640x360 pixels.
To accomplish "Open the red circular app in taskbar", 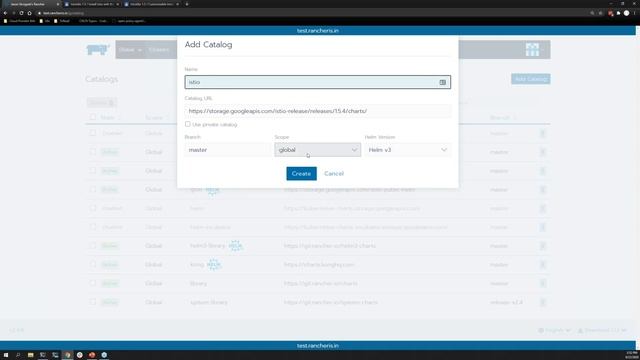I will (92, 355).
